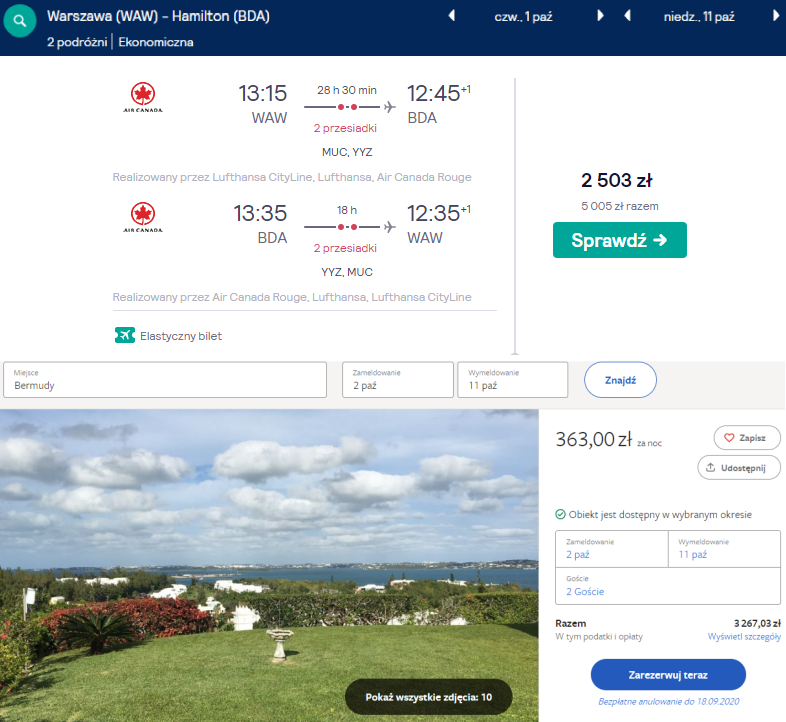
Task: Save listing with the Zapisz heart button
Action: (x=746, y=438)
